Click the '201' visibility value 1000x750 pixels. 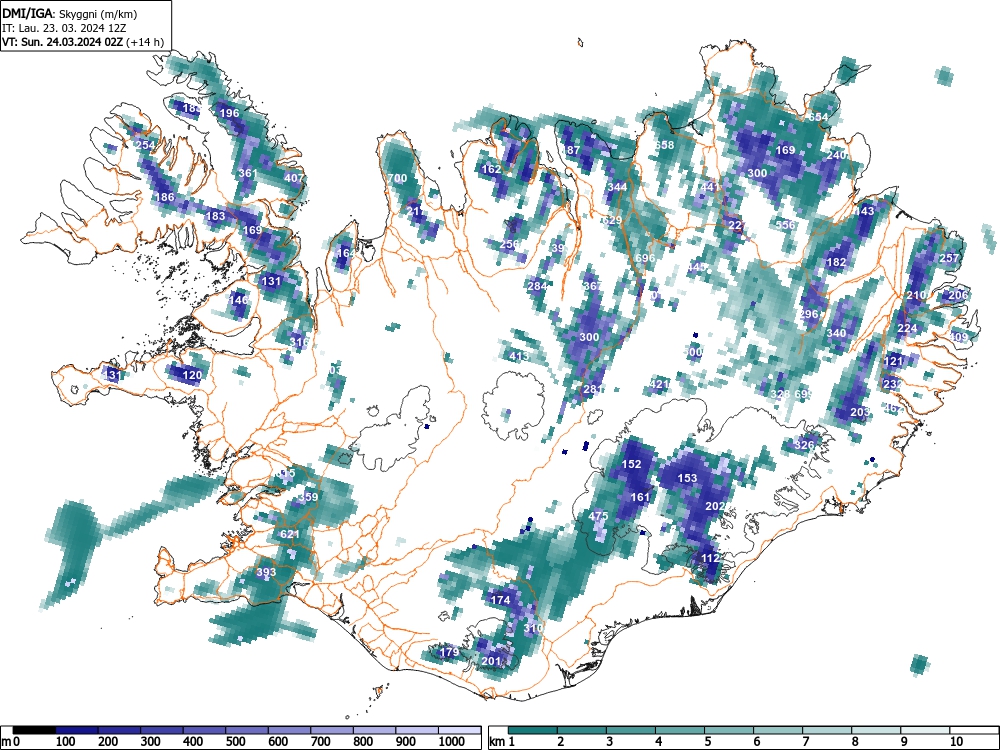click(x=490, y=661)
